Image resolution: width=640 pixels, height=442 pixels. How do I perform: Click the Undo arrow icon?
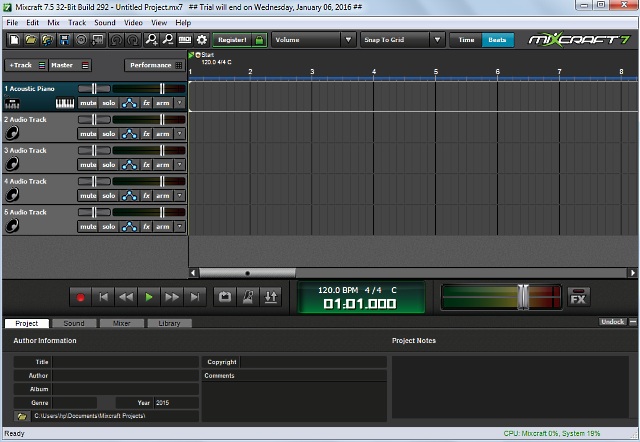click(115, 40)
